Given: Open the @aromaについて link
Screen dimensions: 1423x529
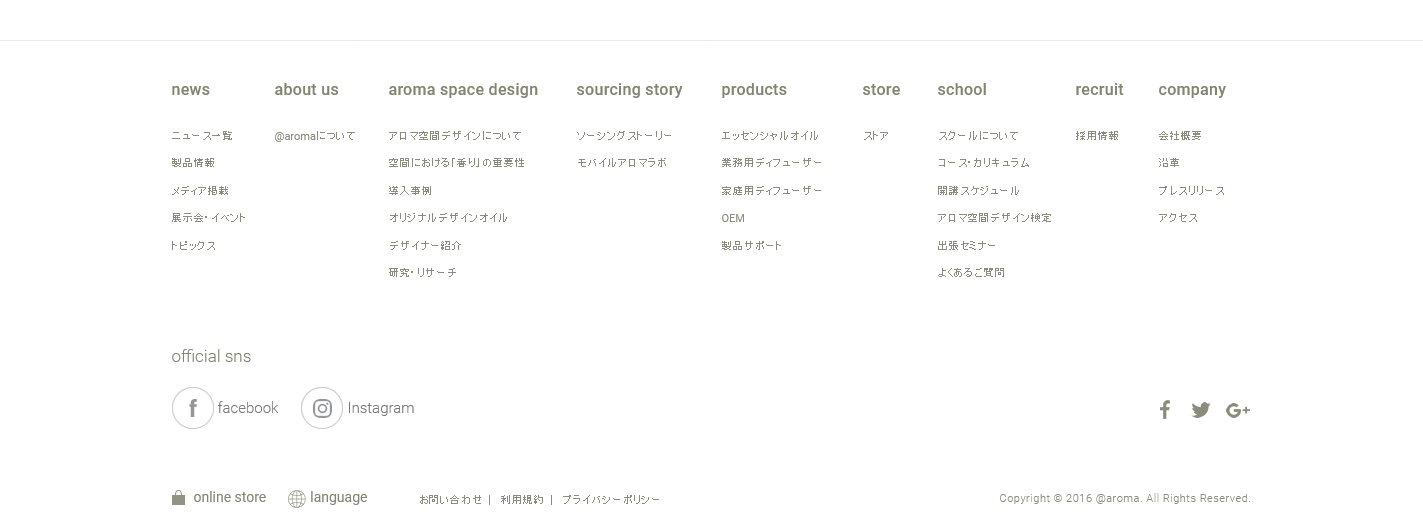Looking at the screenshot, I should tap(315, 136).
